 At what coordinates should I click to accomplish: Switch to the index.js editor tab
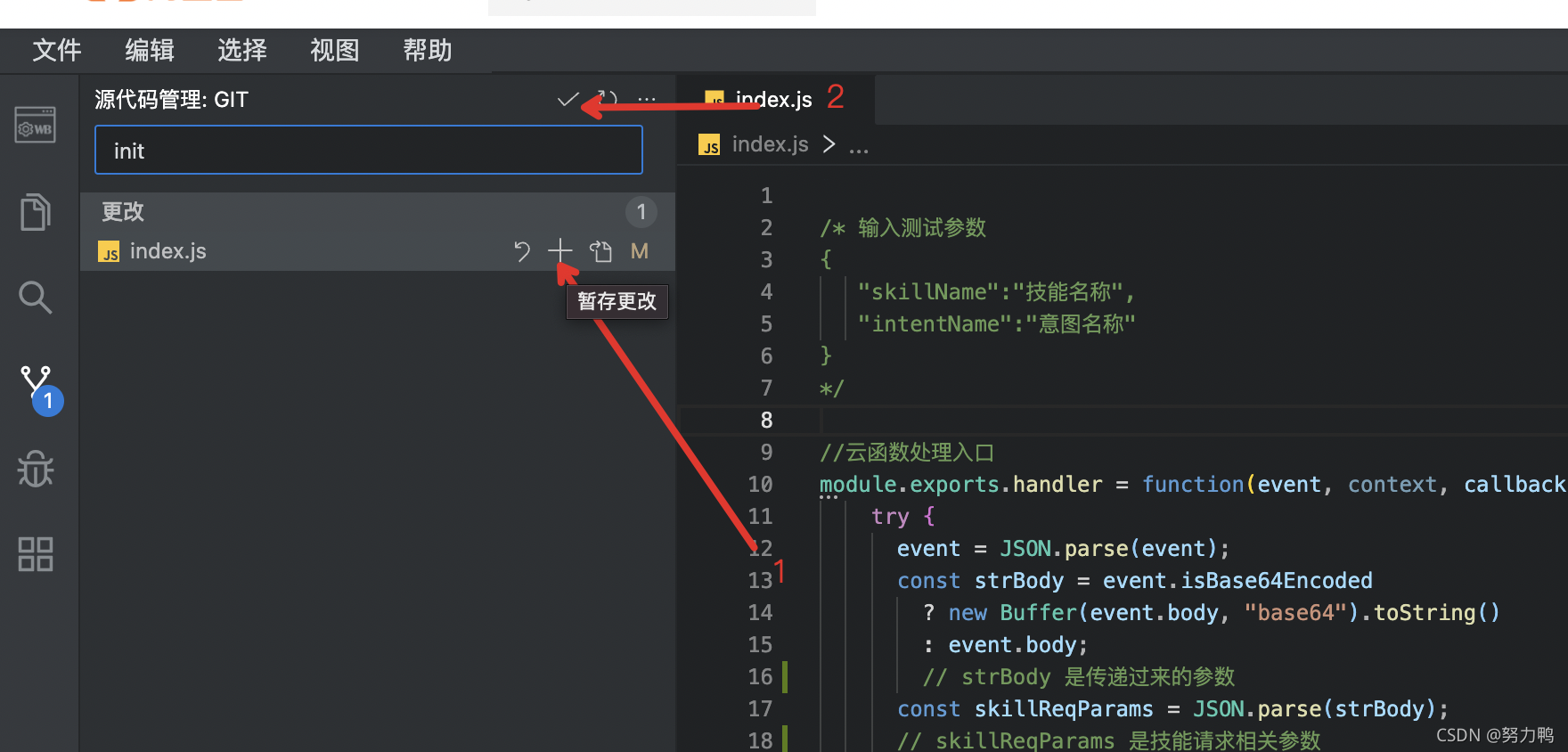tap(775, 100)
